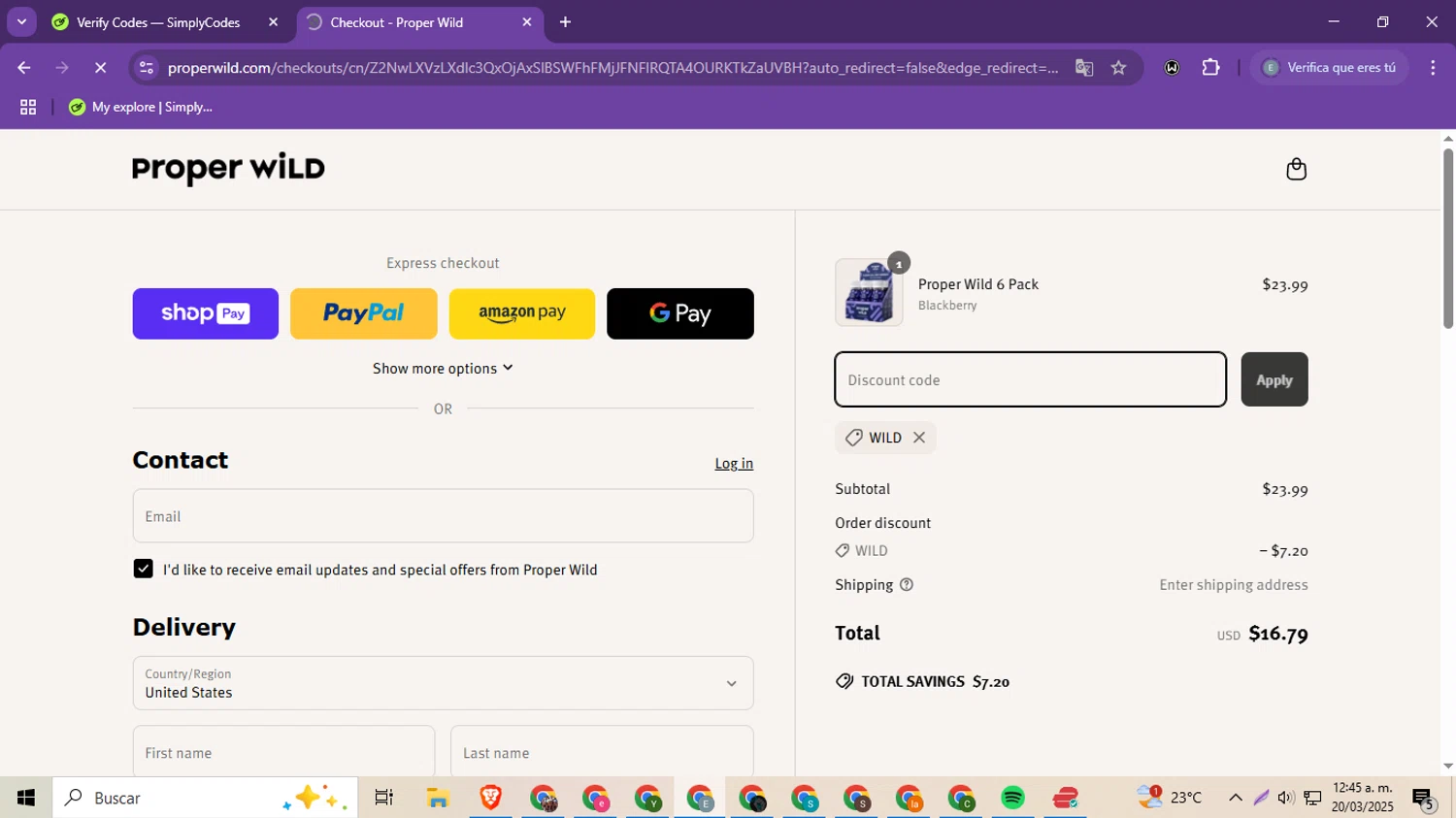The height and width of the screenshot is (818, 1456).
Task: Remove the WILD discount code tag
Action: click(919, 438)
